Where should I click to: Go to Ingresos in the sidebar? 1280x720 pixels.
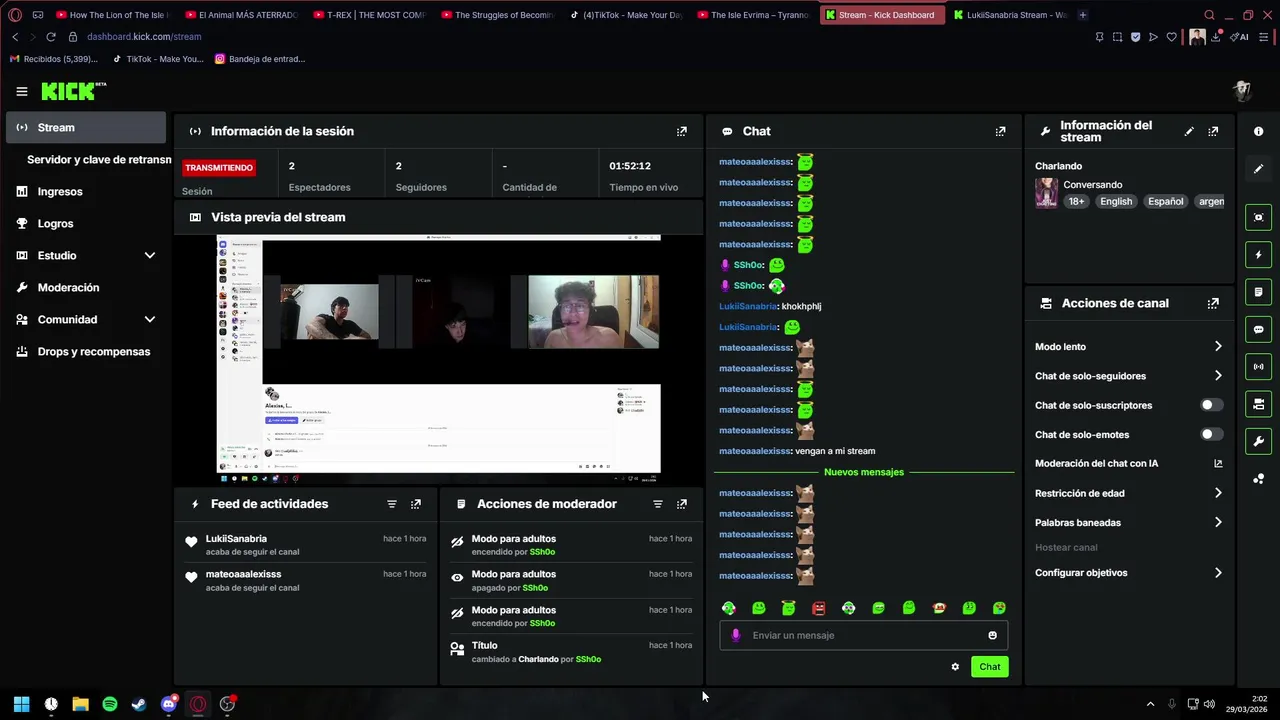tap(86, 191)
